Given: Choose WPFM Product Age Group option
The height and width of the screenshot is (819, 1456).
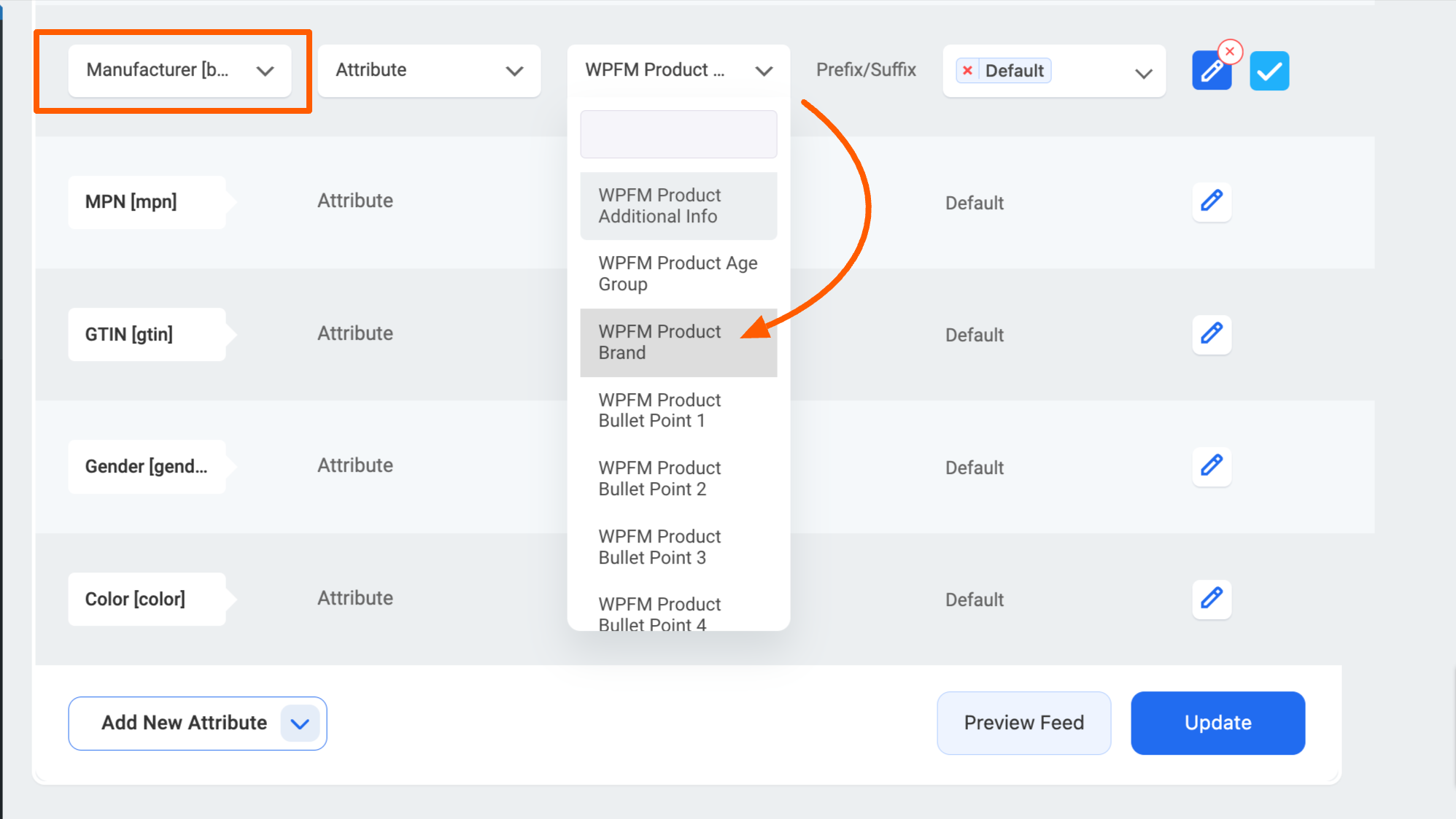Looking at the screenshot, I should coord(678,273).
